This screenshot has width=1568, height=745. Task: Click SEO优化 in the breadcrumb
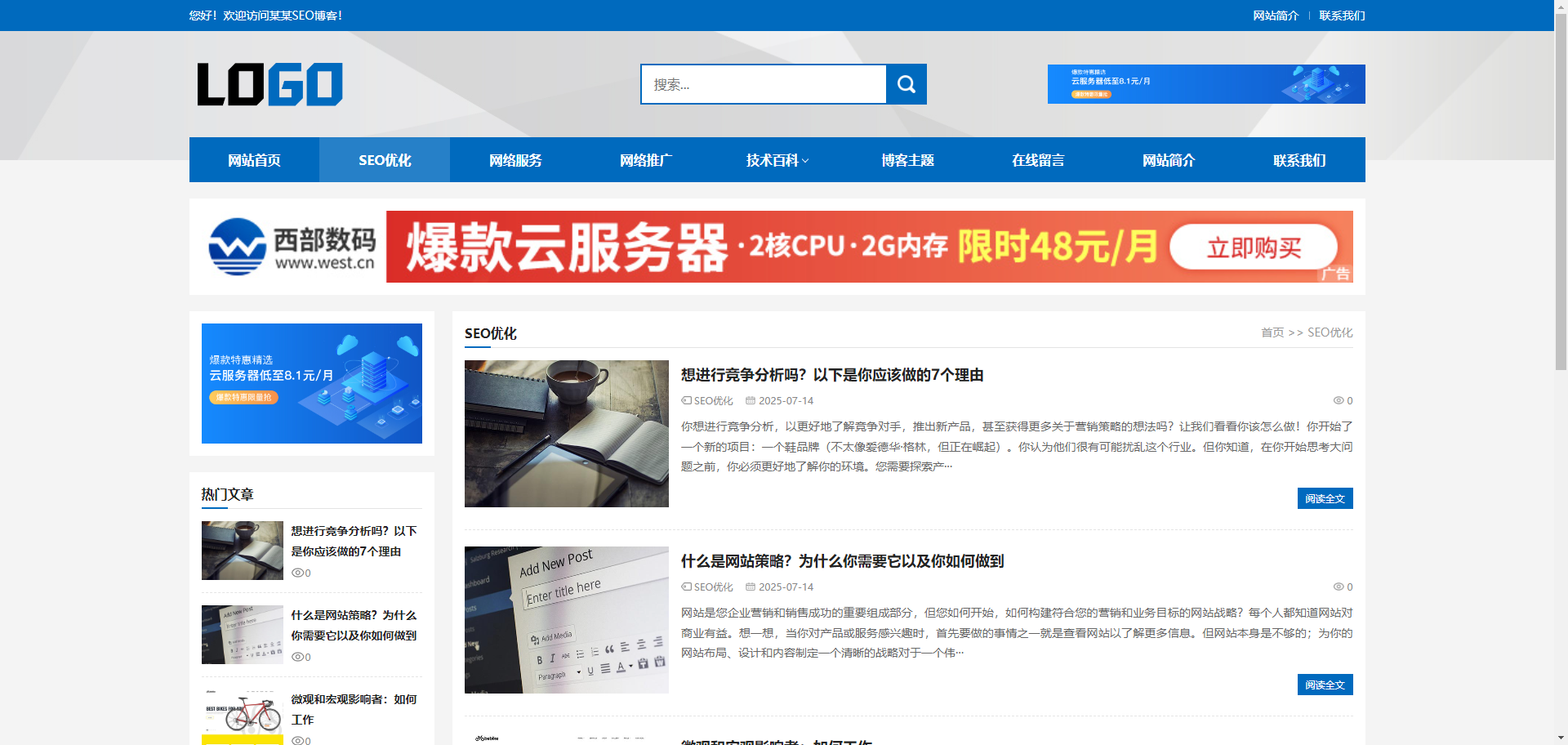point(1330,332)
